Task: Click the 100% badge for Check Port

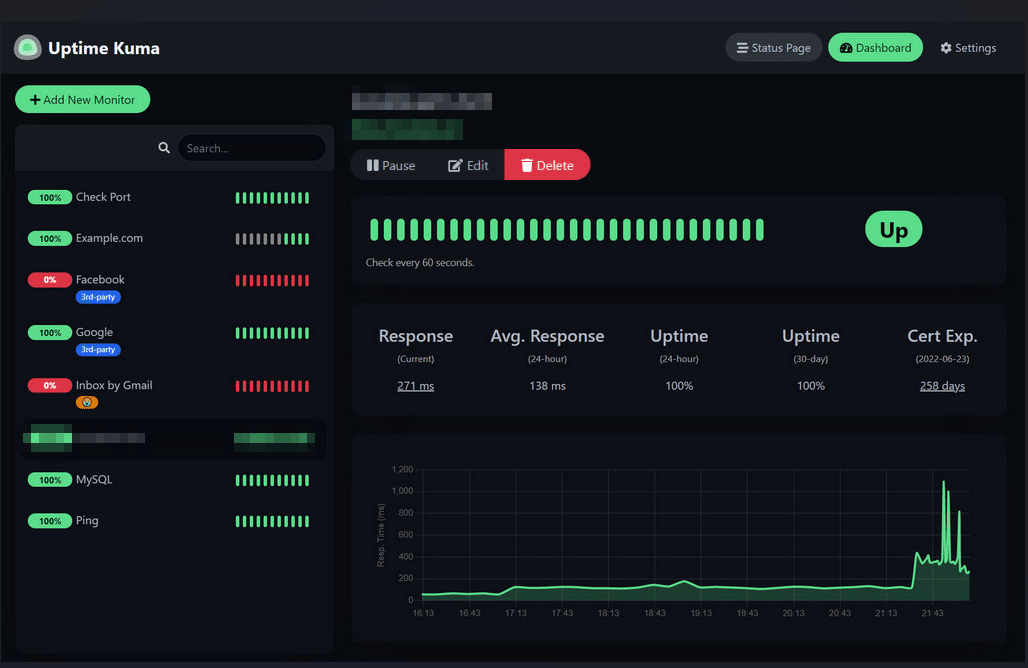Action: 50,197
